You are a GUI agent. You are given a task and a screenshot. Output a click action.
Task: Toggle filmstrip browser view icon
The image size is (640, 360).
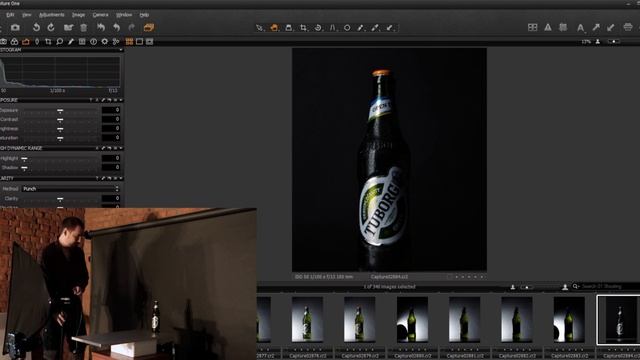pyautogui.click(x=149, y=42)
